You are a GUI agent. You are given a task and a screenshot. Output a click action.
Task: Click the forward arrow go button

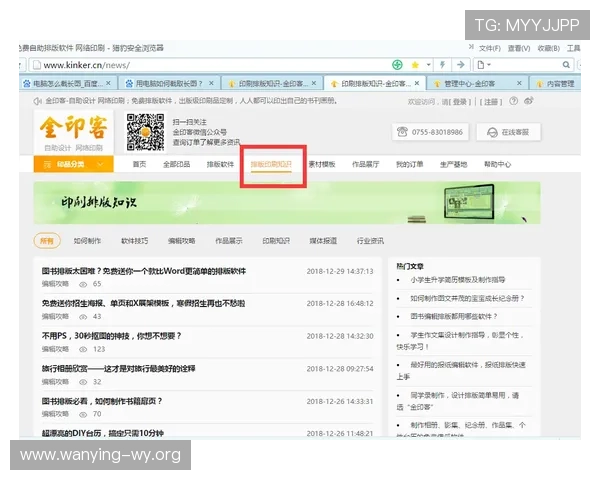pos(461,65)
